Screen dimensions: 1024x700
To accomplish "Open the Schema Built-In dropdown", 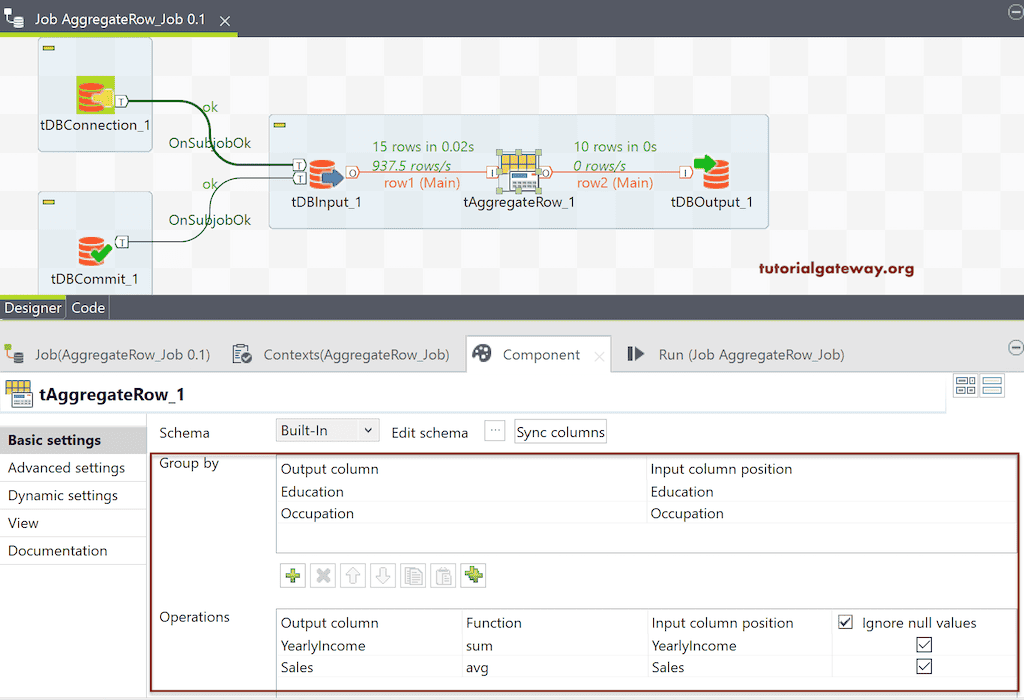I will [x=327, y=430].
